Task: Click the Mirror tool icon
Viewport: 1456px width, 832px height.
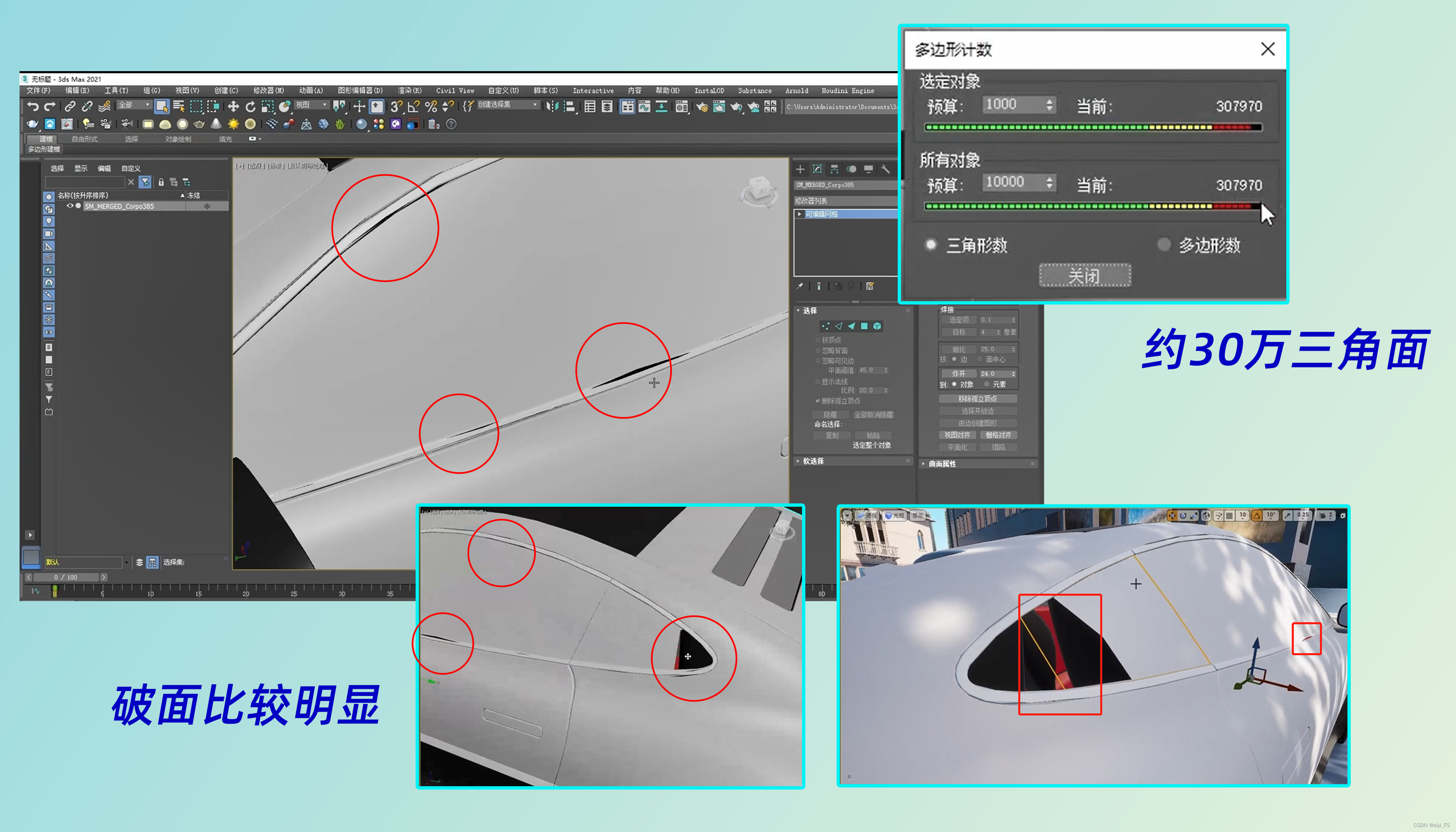Action: (552, 106)
